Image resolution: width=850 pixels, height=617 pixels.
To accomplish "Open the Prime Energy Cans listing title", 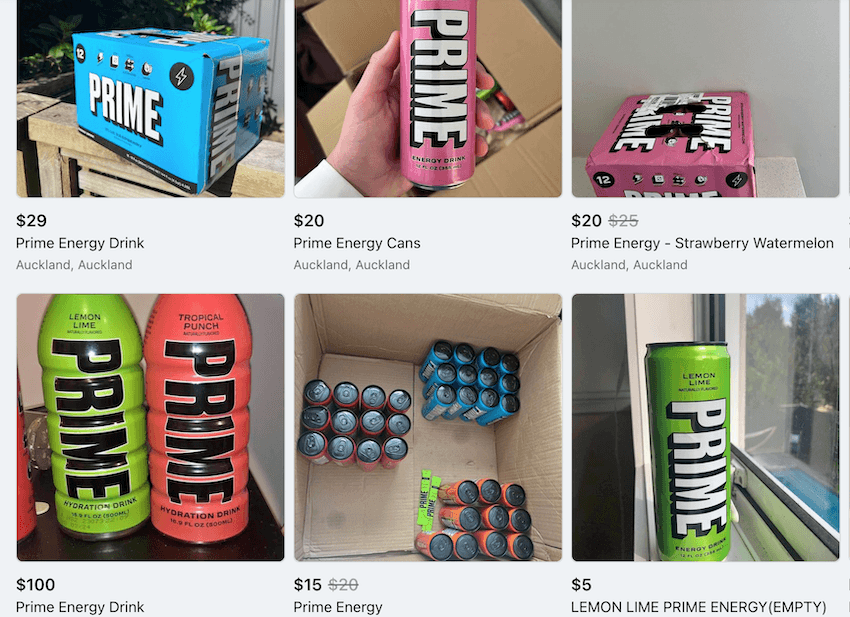I will click(357, 243).
